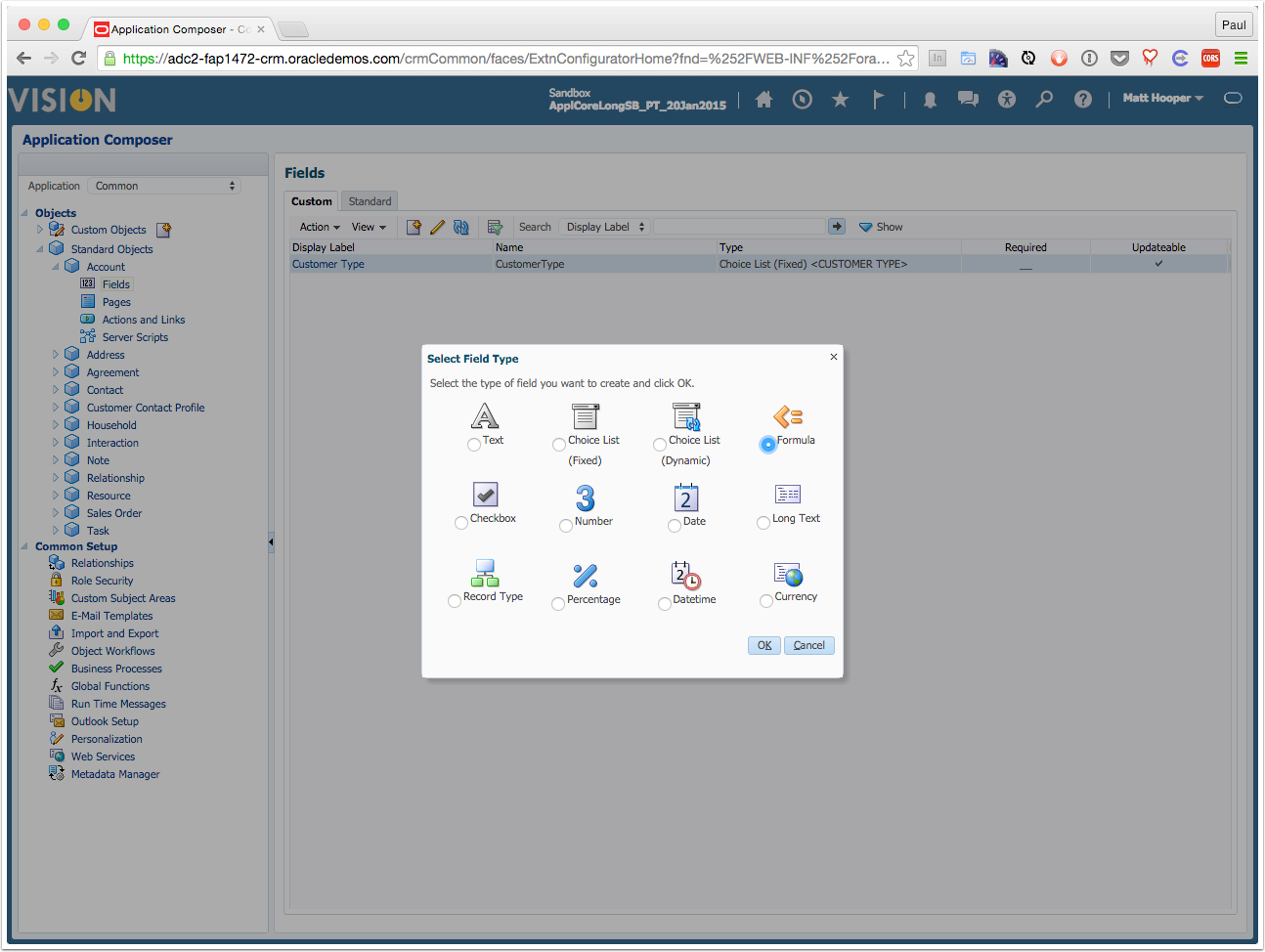Pick the Date radio button
The image size is (1265, 952).
tap(675, 526)
